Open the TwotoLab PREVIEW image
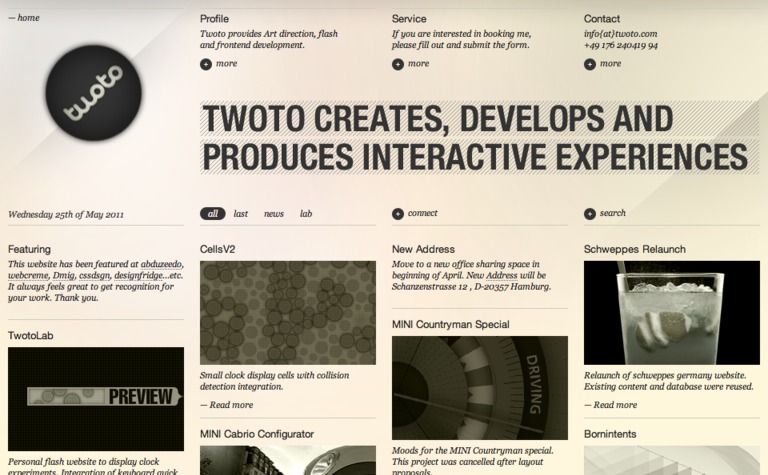 pyautogui.click(x=96, y=397)
